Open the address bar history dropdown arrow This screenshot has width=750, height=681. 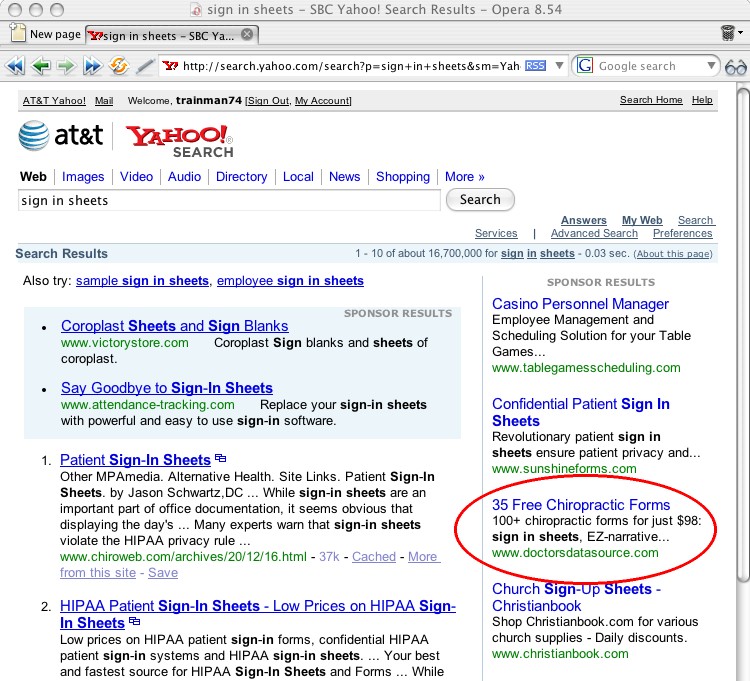tap(559, 66)
